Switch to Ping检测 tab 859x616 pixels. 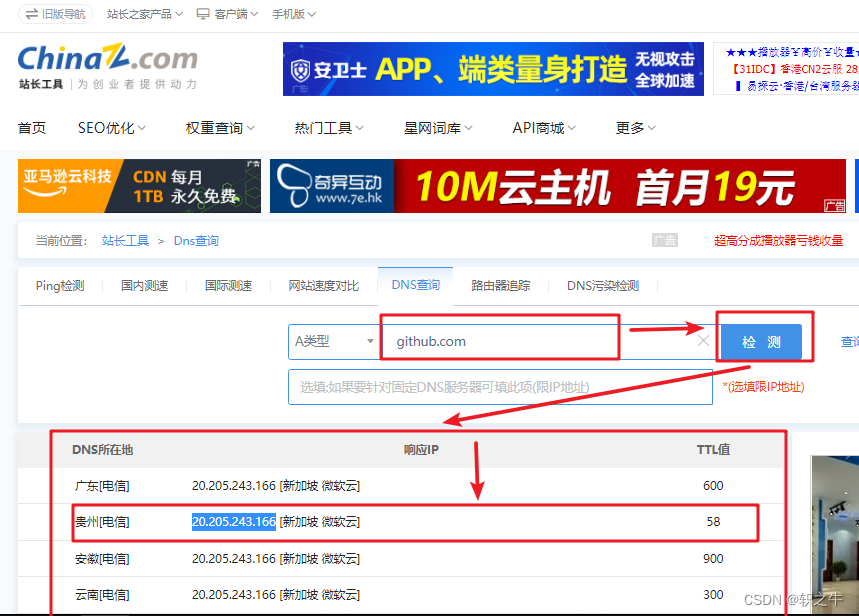tap(60, 286)
